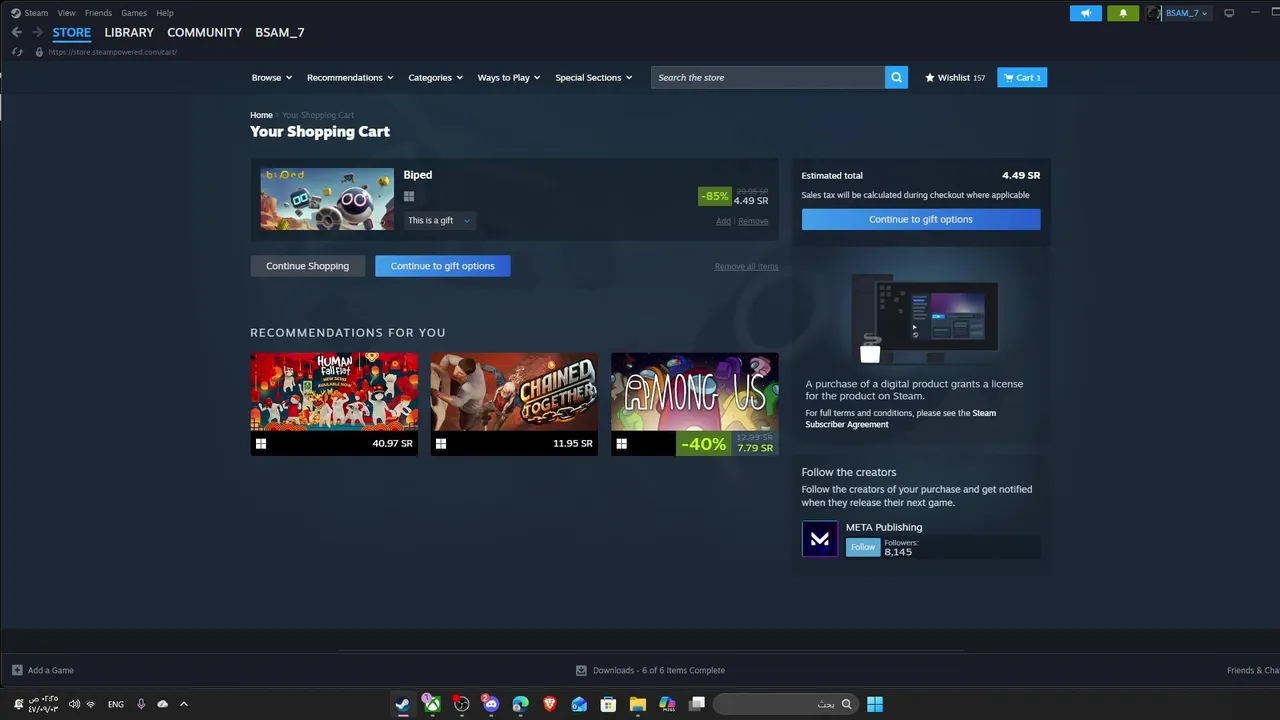Open Microsoft Store in the taskbar
This screenshot has height=720, width=1280.
pos(608,704)
